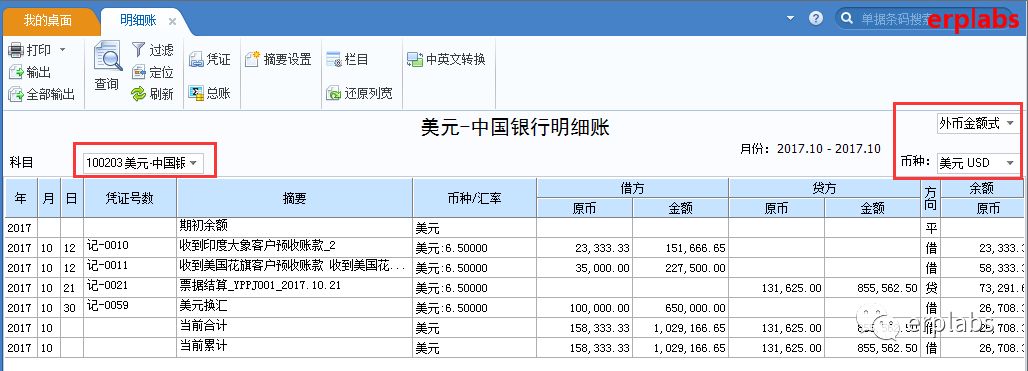1028x371 pixels.
Task: Click debit original 23,333.33 in 记-0010 row
Action: (585, 247)
